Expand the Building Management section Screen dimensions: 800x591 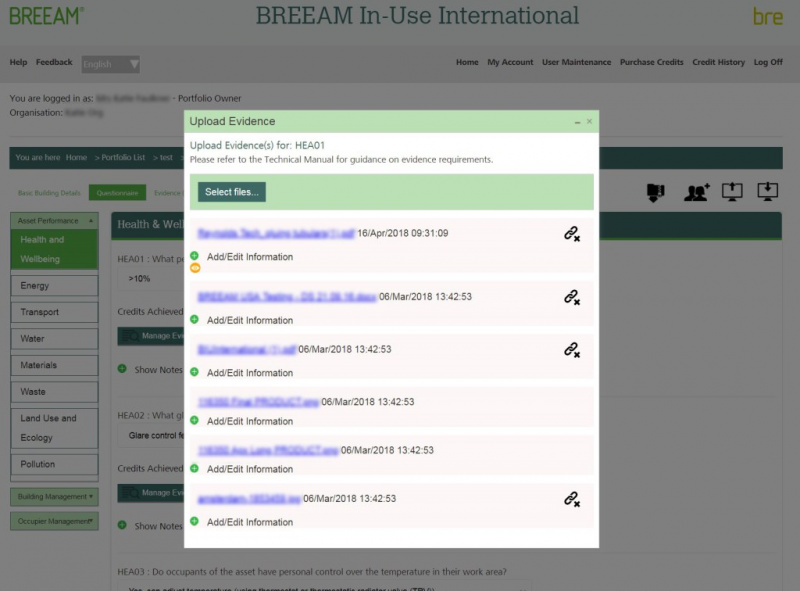[x=54, y=497]
